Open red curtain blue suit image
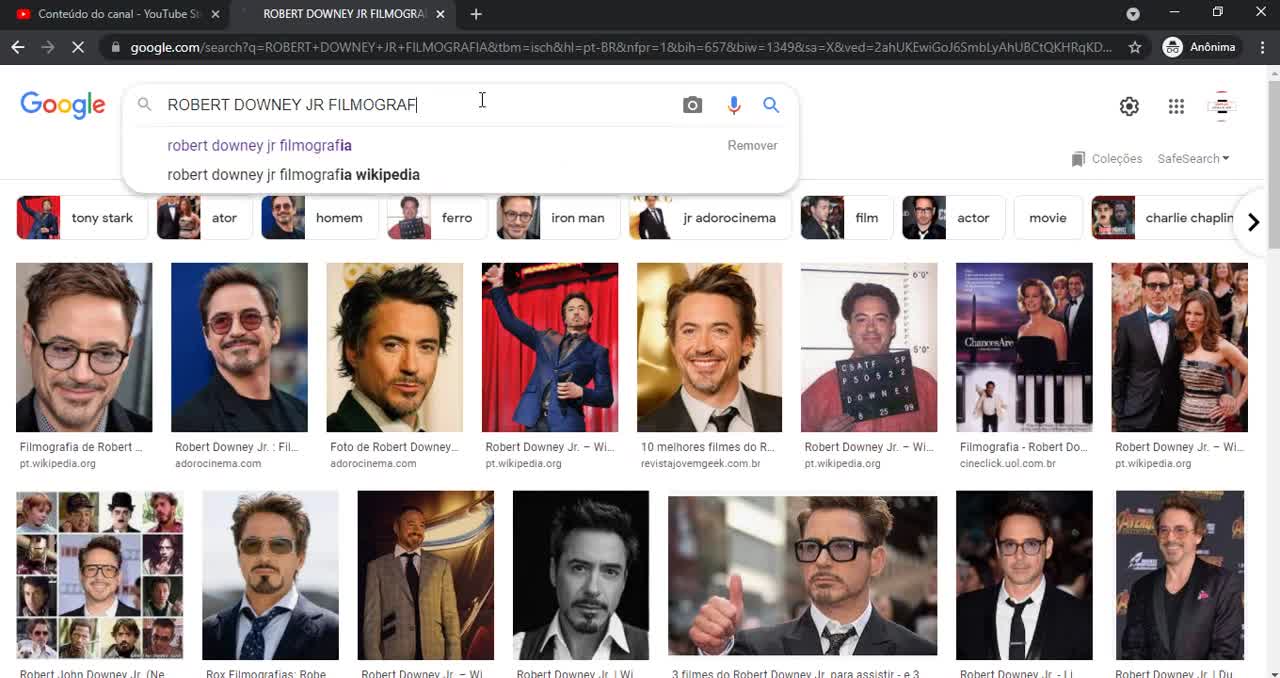Image resolution: width=1280 pixels, height=678 pixels. click(550, 347)
